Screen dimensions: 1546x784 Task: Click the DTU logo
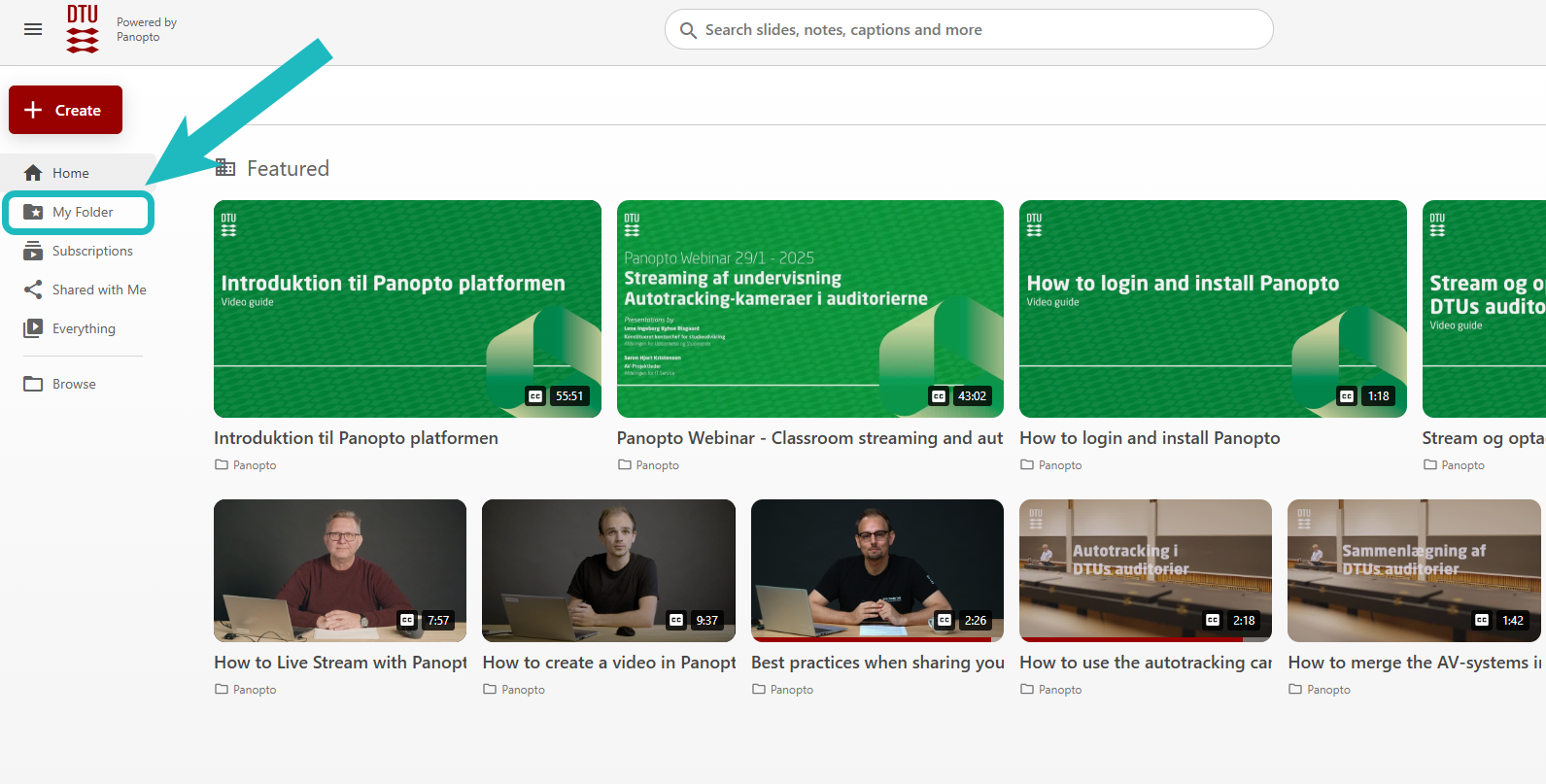click(83, 29)
